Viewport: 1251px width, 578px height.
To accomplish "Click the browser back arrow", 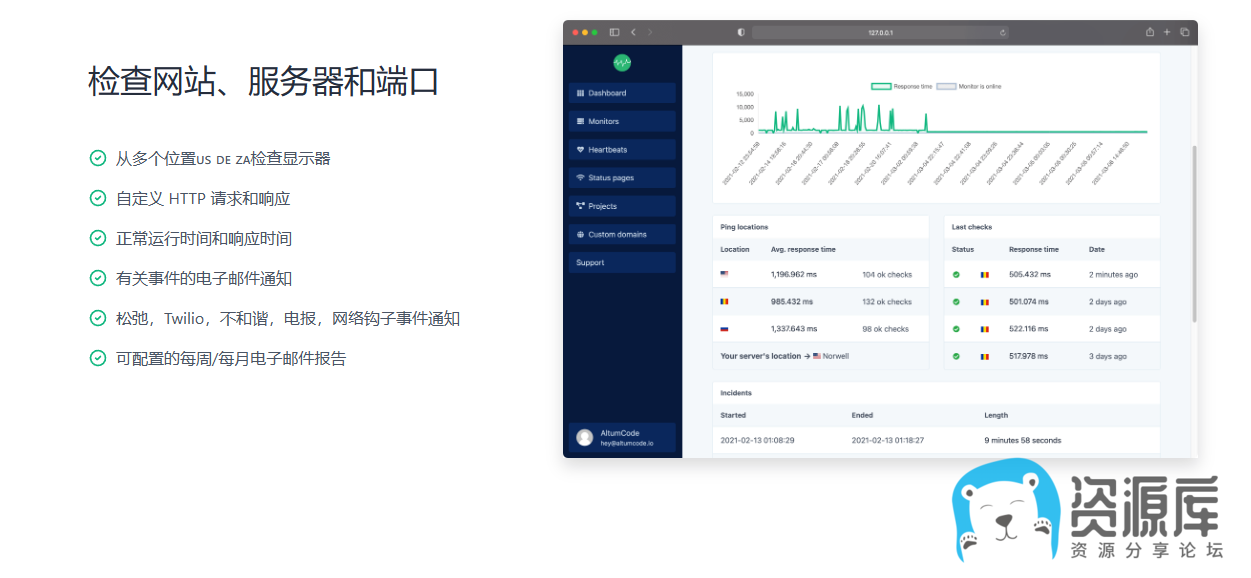I will (x=633, y=32).
